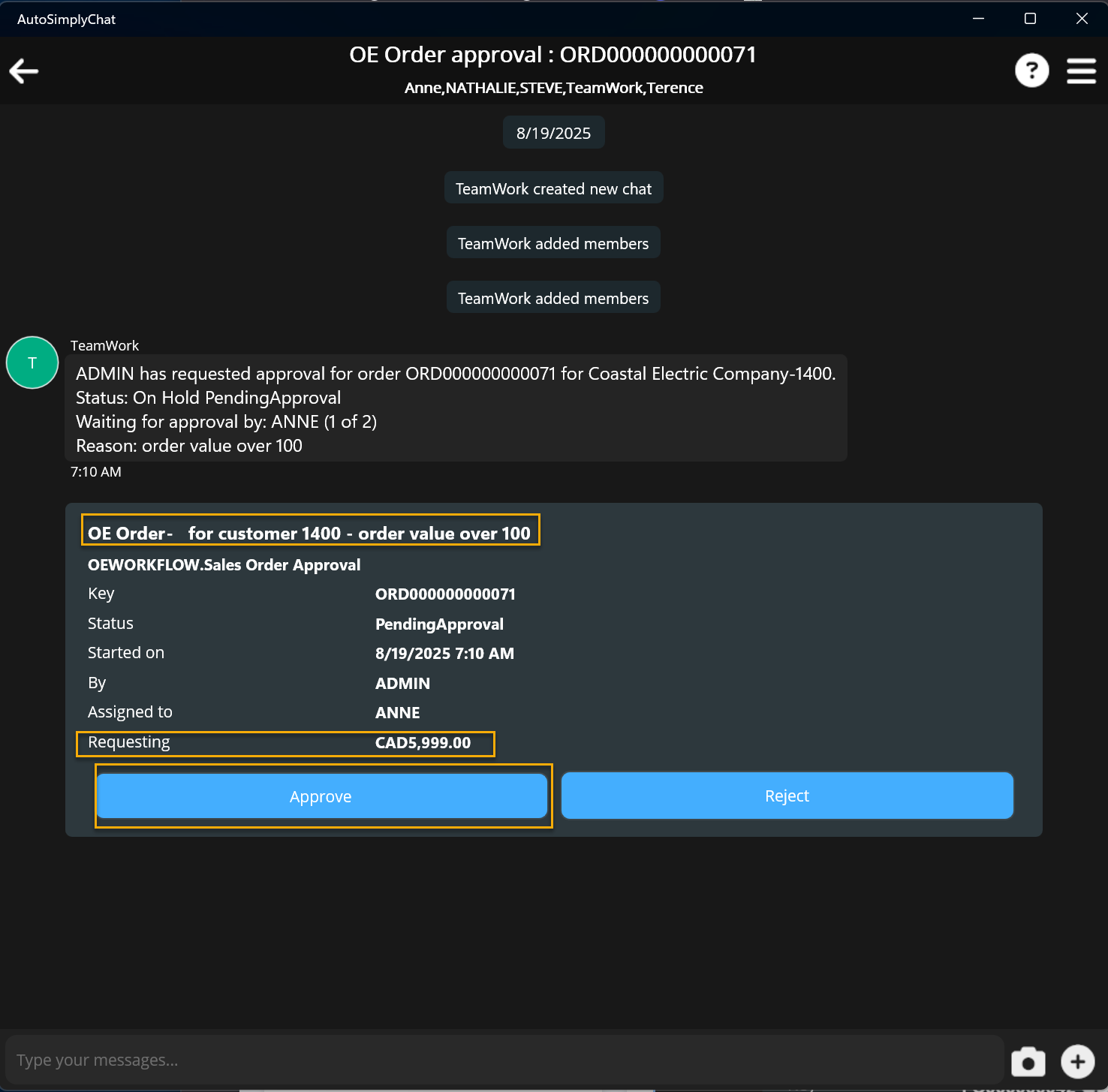The width and height of the screenshot is (1108, 1092).
Task: Reject the sales order request
Action: [x=787, y=796]
